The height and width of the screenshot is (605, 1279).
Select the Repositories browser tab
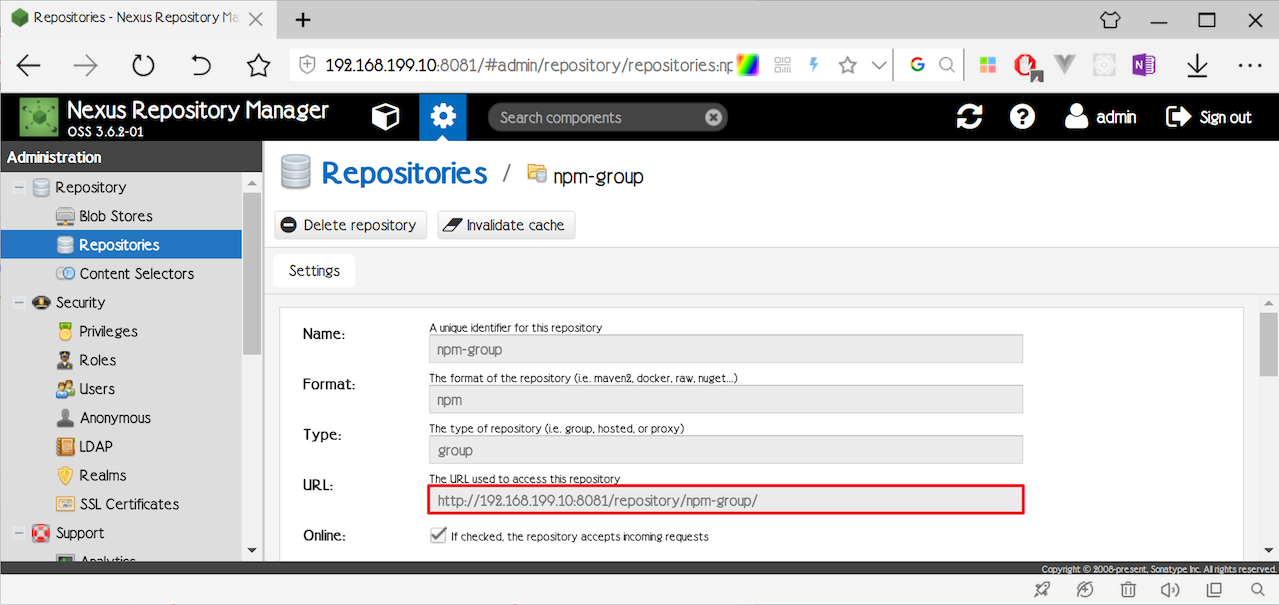138,18
